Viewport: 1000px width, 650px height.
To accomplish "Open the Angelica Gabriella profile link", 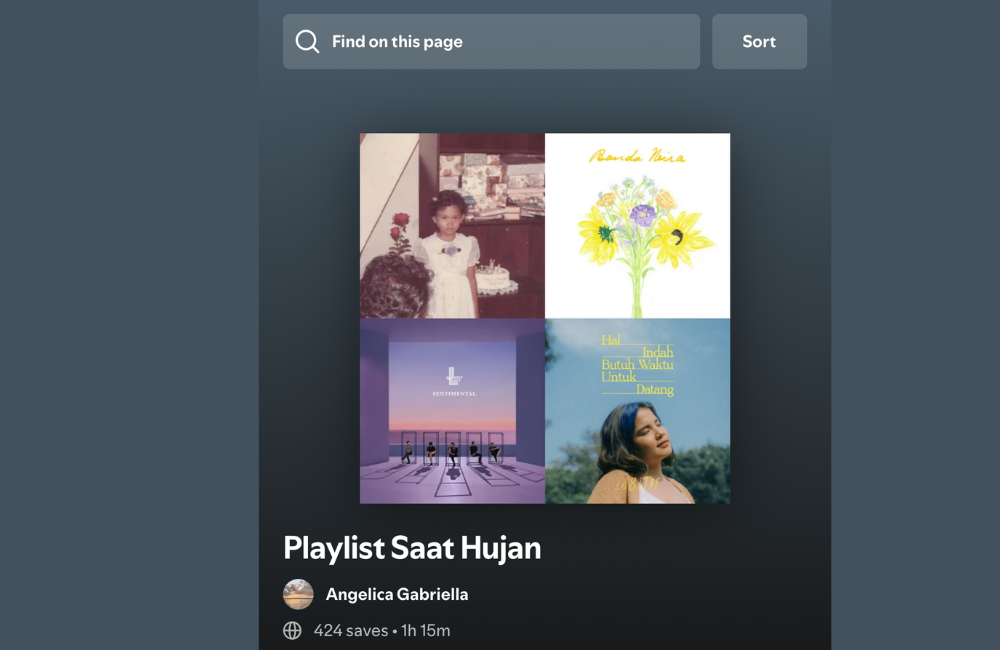I will coord(397,595).
